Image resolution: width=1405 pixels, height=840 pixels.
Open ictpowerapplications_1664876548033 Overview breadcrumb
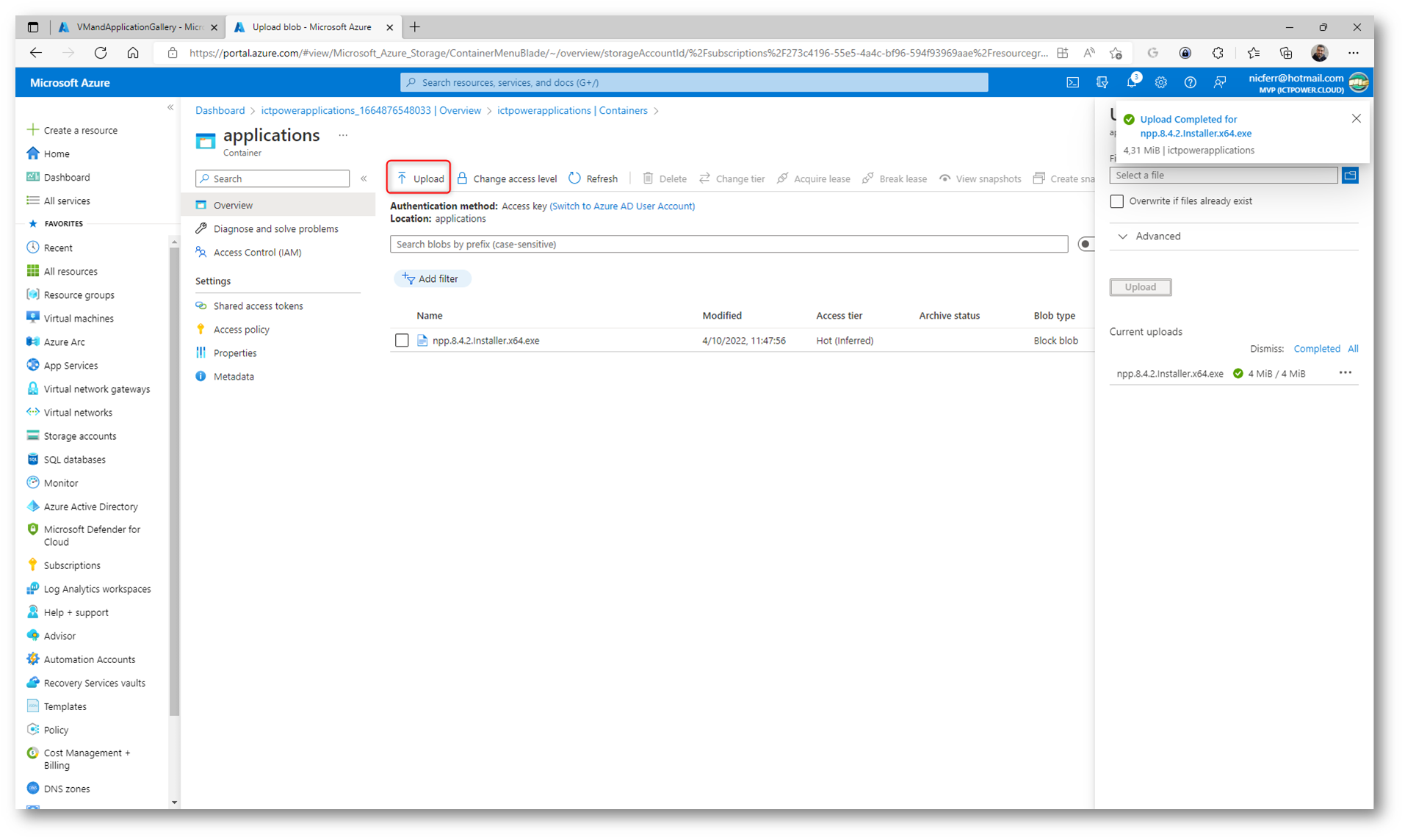(371, 110)
